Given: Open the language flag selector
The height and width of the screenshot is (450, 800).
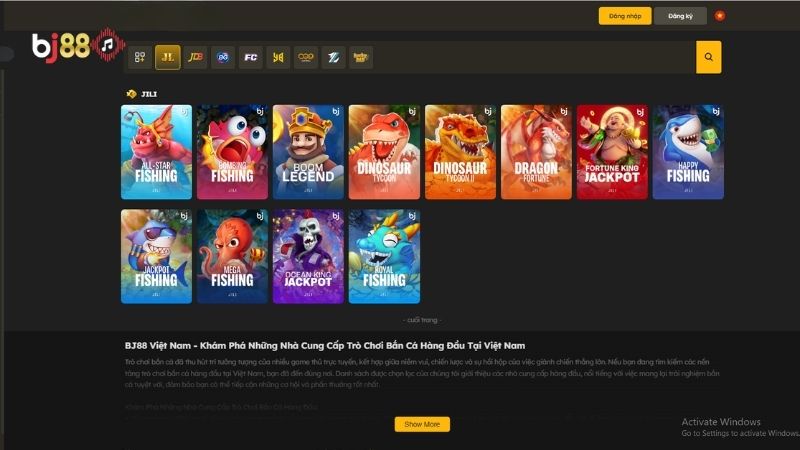Looking at the screenshot, I should point(720,16).
